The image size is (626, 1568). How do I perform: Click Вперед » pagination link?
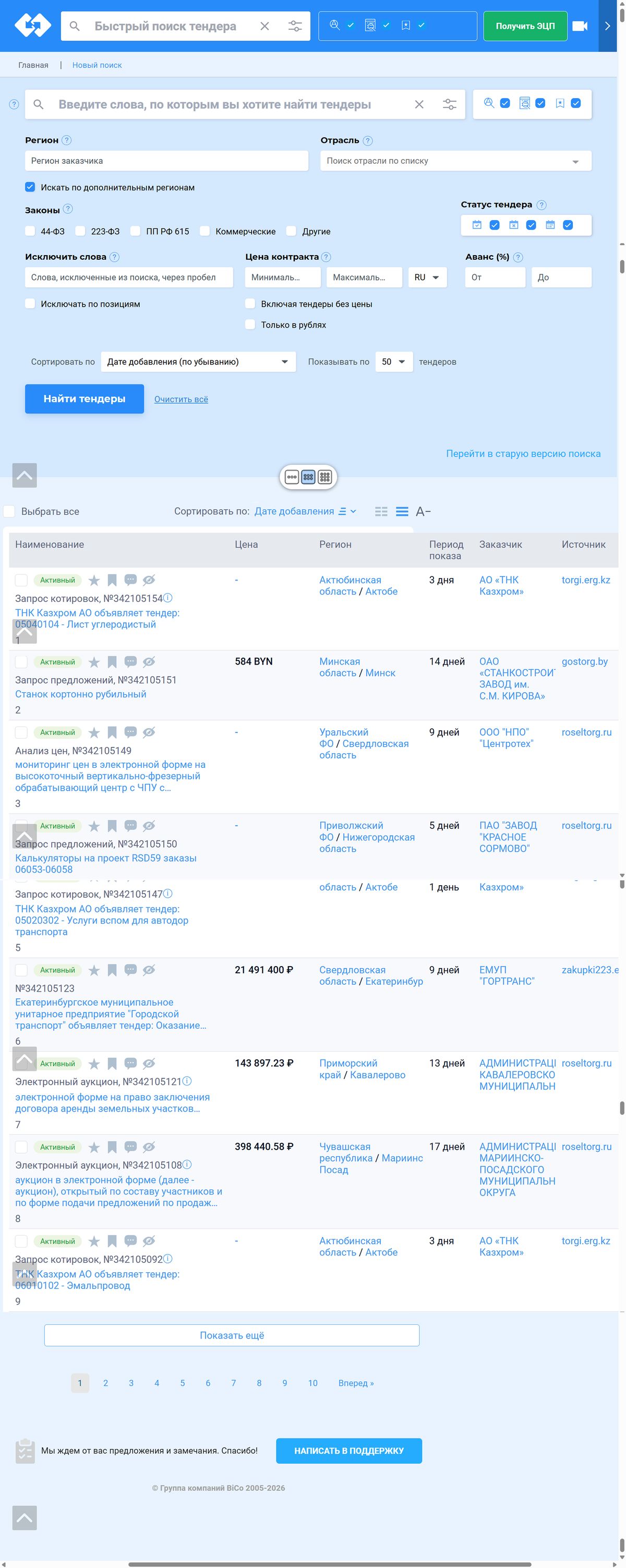coord(356,1383)
